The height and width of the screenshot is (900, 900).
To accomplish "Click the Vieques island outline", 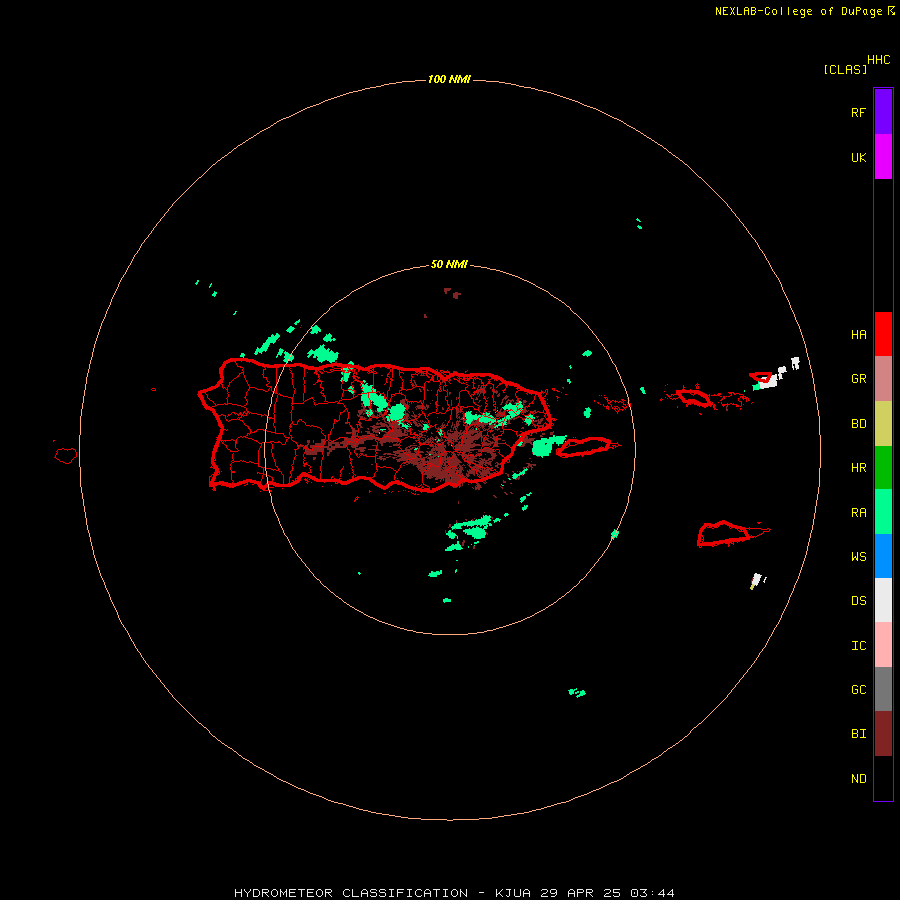I will [x=584, y=447].
